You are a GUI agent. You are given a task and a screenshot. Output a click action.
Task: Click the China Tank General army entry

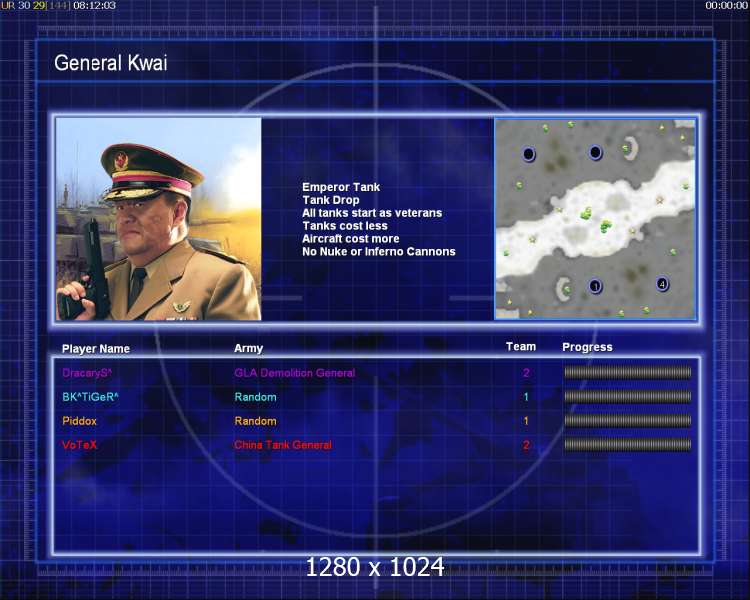pos(283,445)
